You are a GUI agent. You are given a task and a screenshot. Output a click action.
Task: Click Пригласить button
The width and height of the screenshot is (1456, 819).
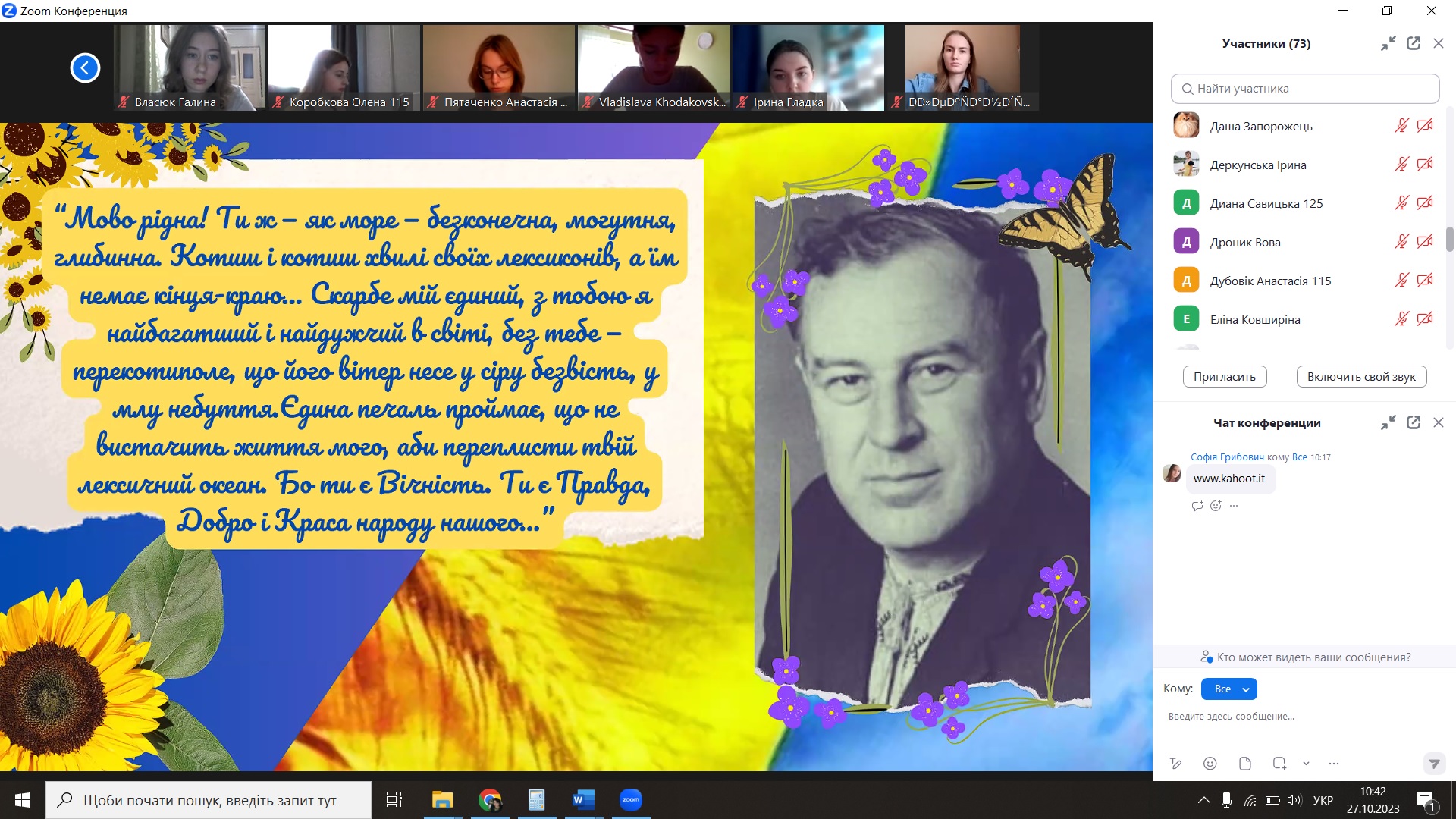pyautogui.click(x=1225, y=377)
